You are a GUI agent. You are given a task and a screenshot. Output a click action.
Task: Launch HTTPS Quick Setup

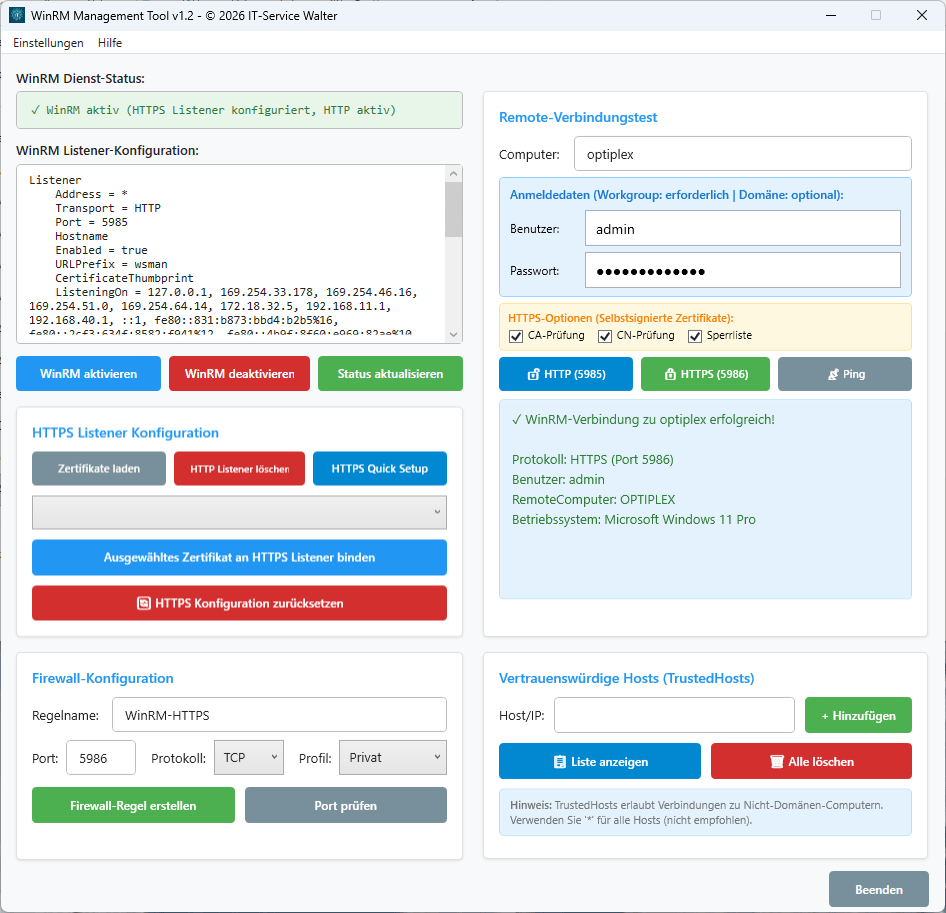[379, 468]
